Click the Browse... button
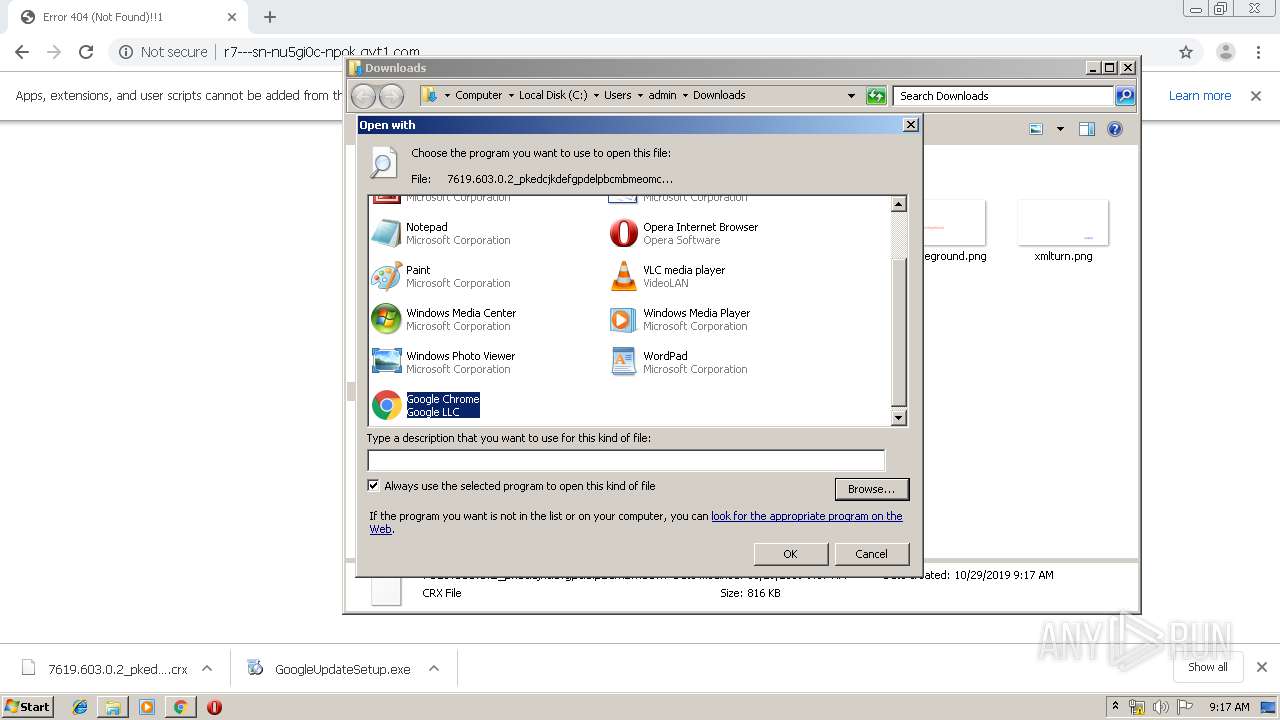The height and width of the screenshot is (720, 1280). click(871, 489)
